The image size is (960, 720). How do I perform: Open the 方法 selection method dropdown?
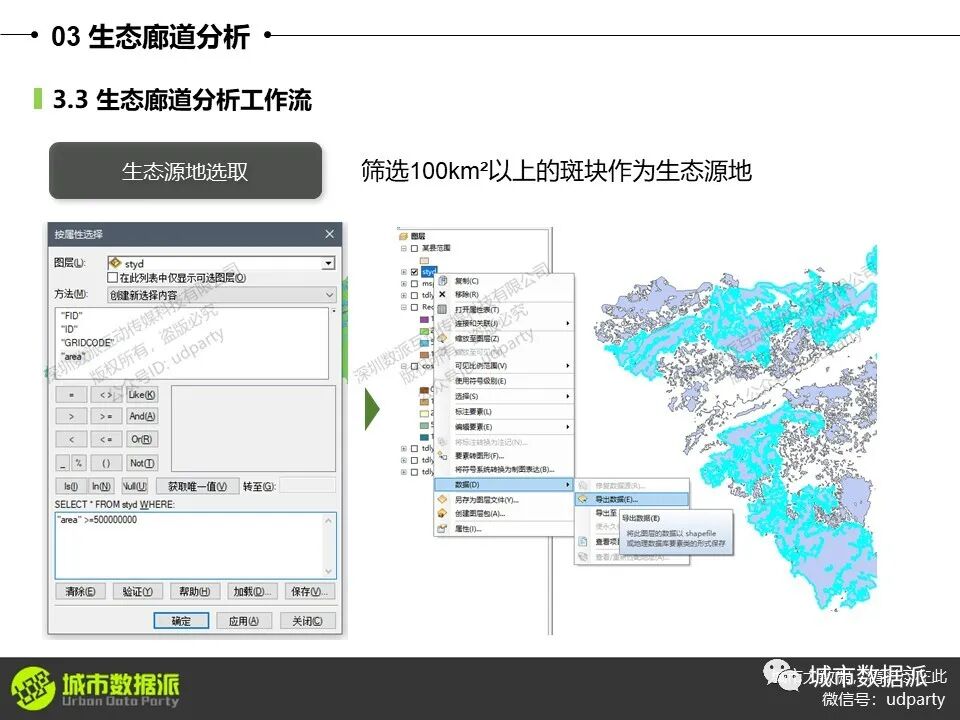pyautogui.click(x=329, y=295)
